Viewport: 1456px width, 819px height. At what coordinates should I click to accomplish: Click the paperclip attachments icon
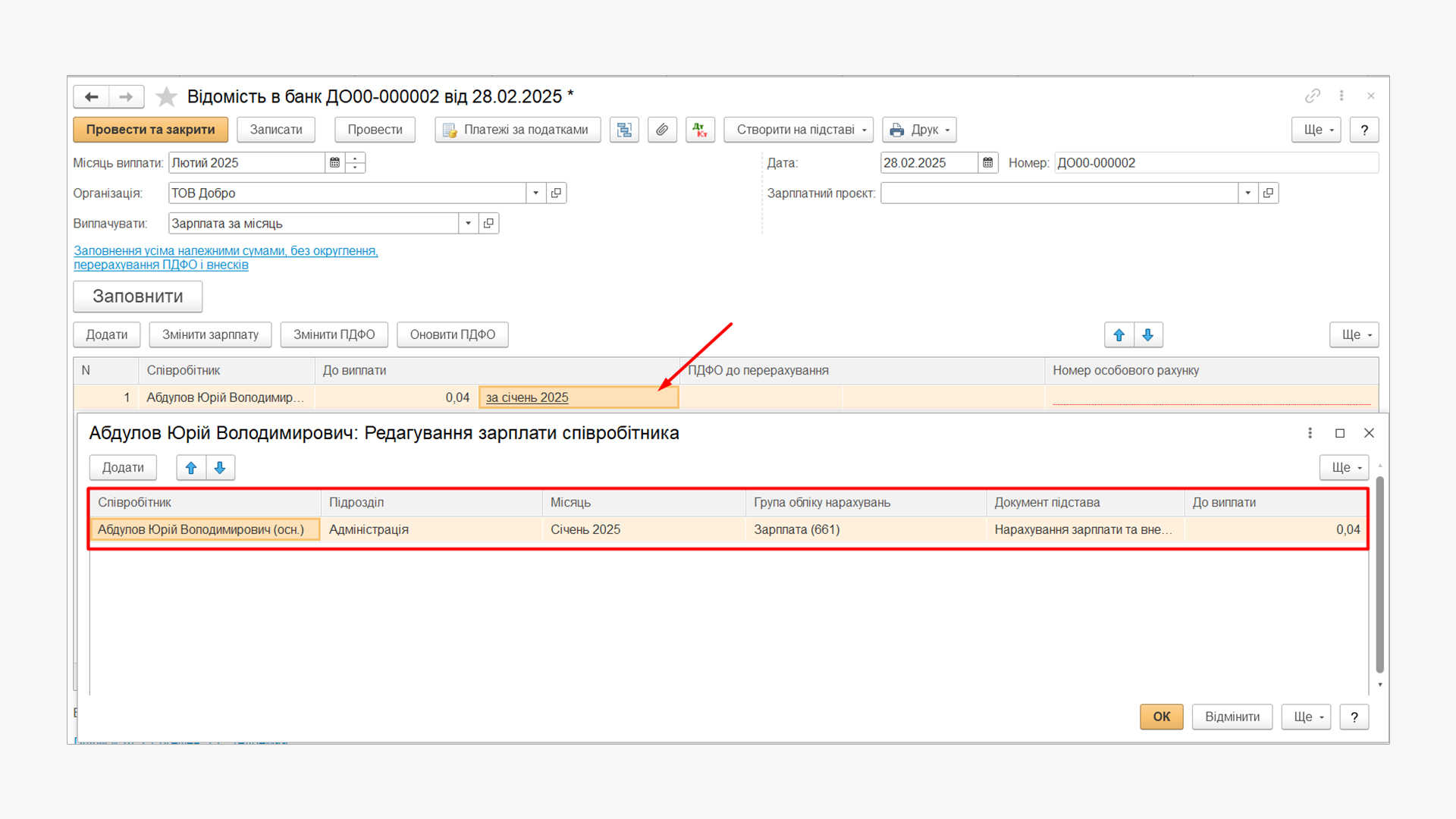pyautogui.click(x=662, y=130)
